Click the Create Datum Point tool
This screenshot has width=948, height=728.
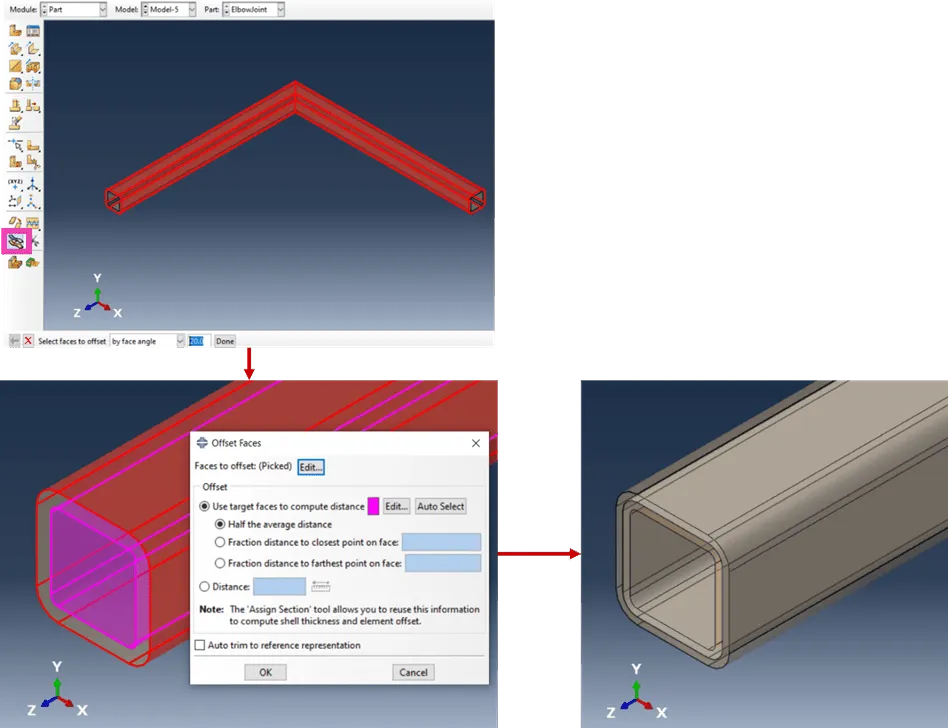tap(15, 185)
